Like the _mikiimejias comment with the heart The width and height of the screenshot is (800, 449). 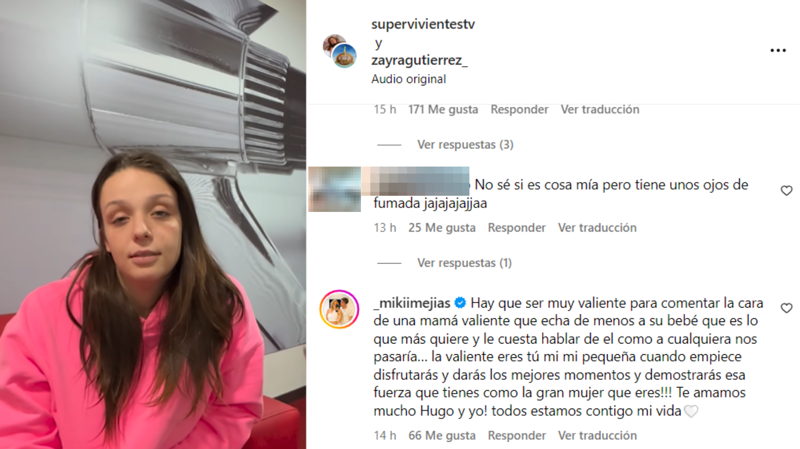pos(786,308)
